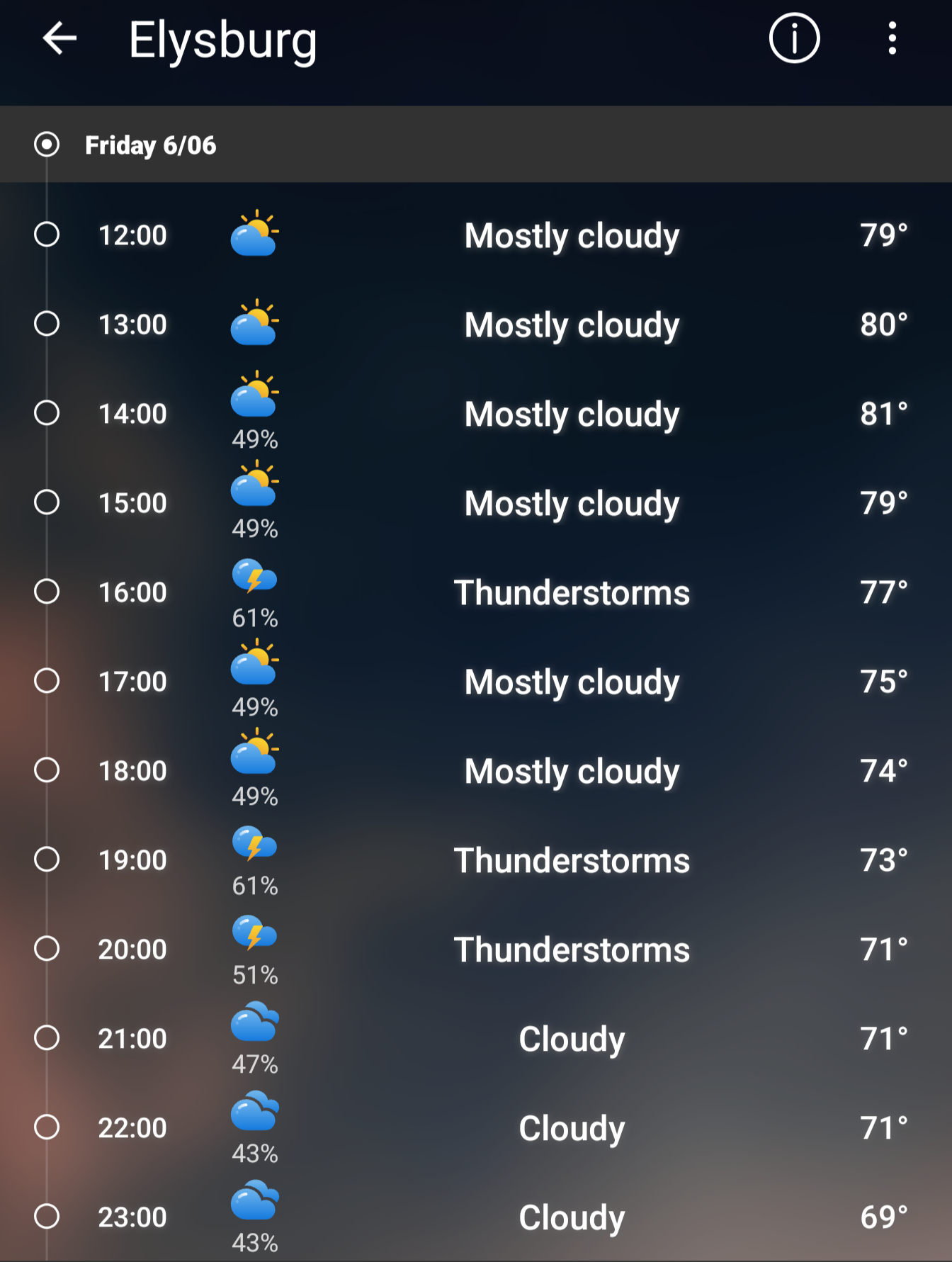
Task: Tap the cloudy icon at 23:00
Action: coord(255,1200)
